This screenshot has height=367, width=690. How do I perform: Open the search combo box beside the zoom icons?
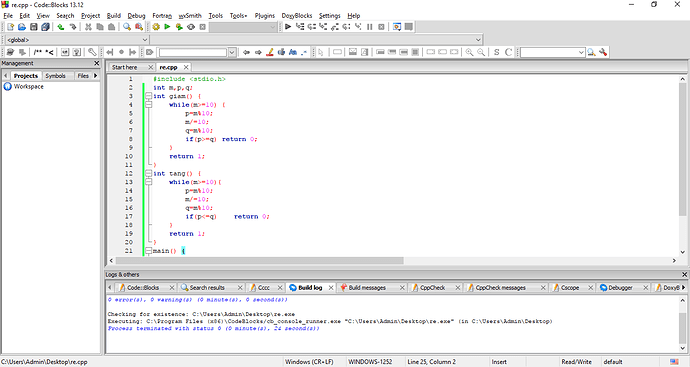point(552,52)
